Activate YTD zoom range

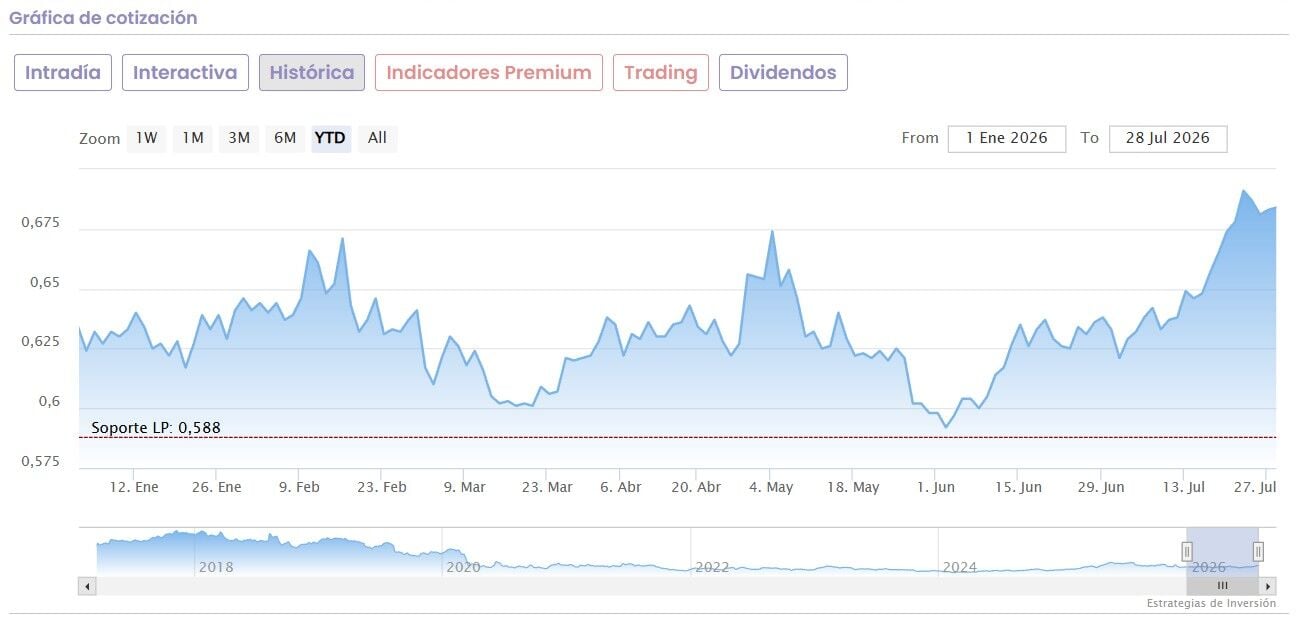point(330,138)
